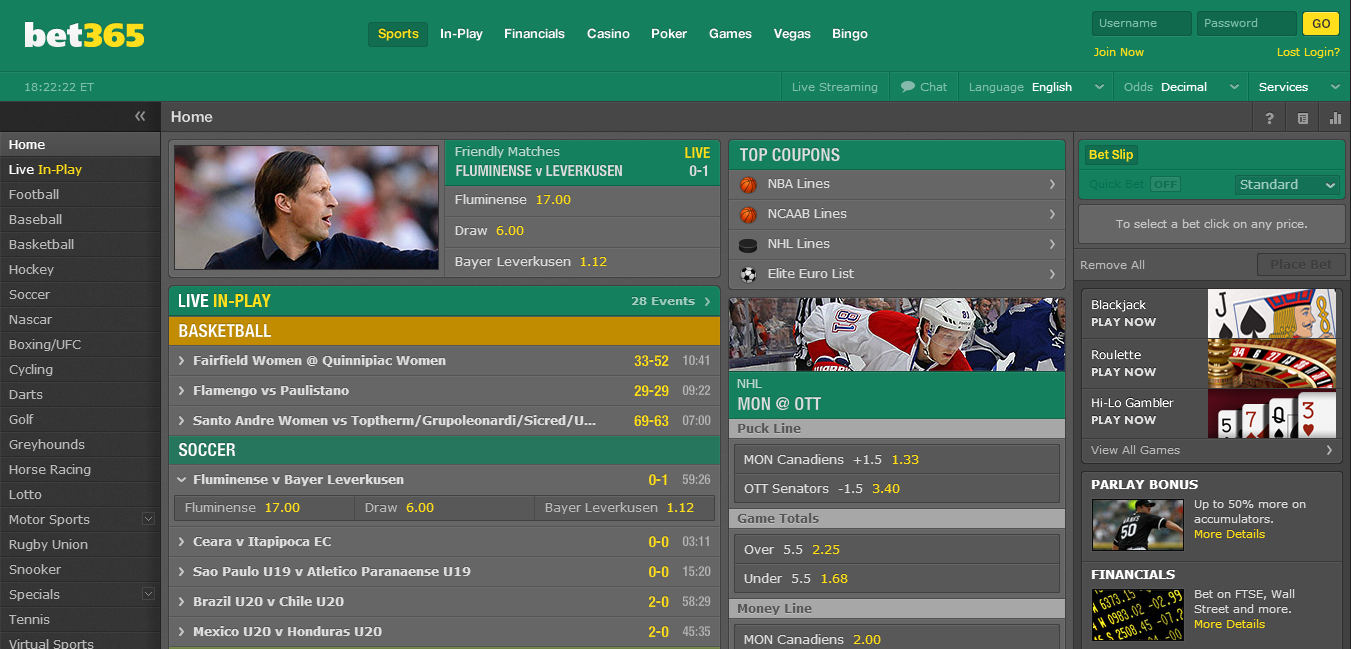The width and height of the screenshot is (1351, 649).
Task: Expand the Ceara v Itapipoca EC row
Action: (444, 542)
